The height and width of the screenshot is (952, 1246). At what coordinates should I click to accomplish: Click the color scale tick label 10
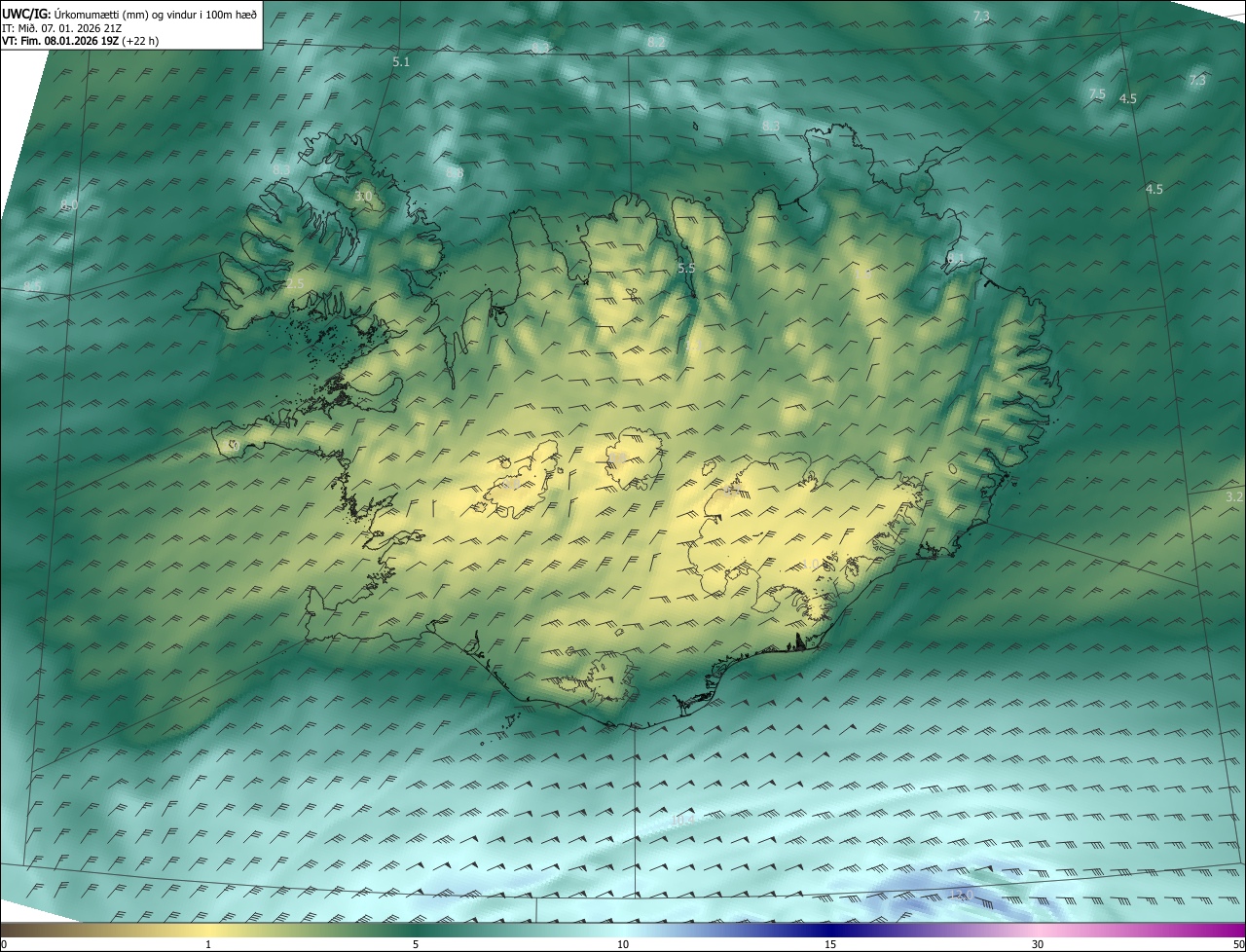click(623, 944)
